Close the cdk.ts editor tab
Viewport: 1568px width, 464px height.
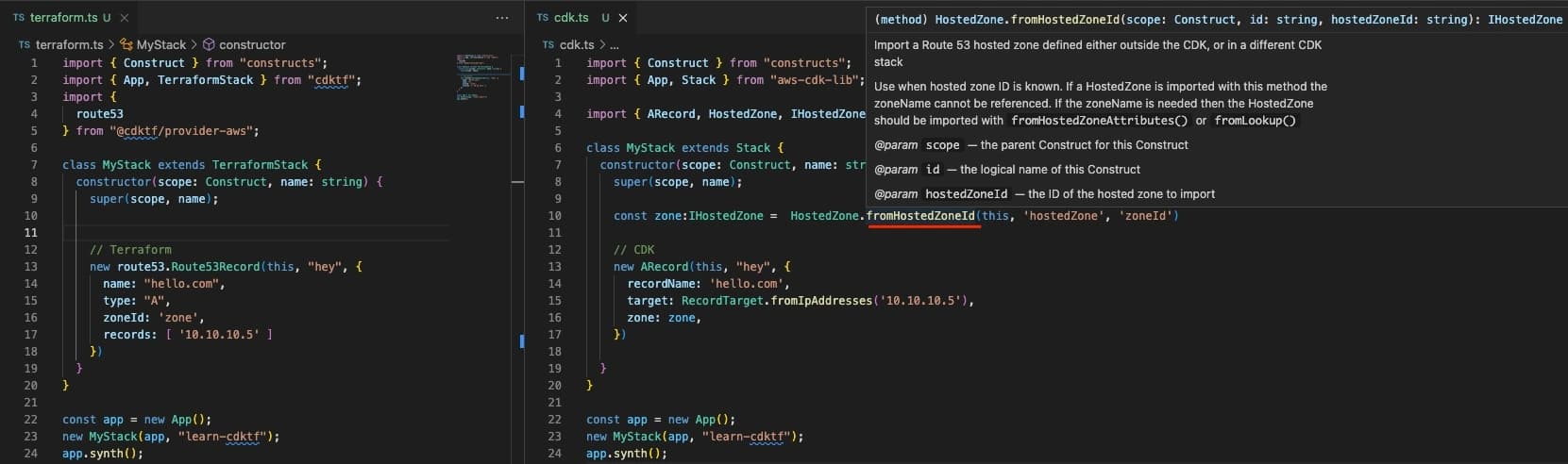[623, 18]
